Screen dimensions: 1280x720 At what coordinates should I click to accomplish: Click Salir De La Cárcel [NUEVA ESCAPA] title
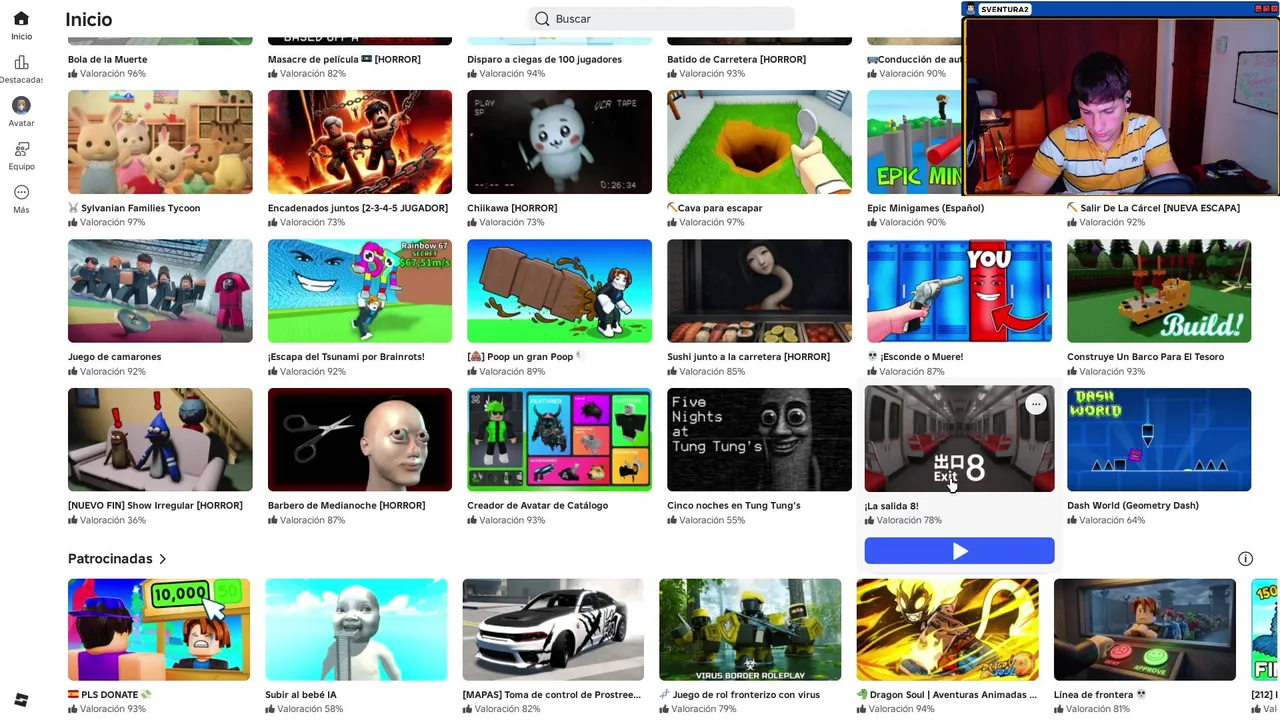tap(1153, 208)
